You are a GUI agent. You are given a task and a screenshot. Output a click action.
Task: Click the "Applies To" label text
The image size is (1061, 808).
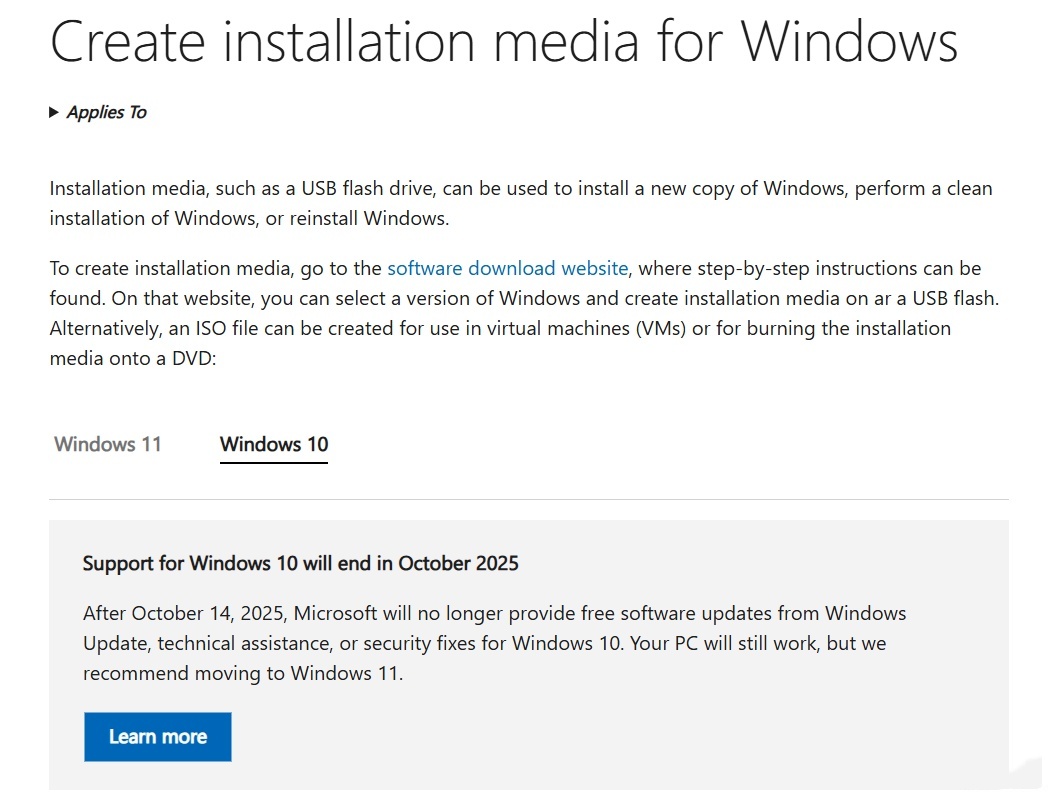click(x=106, y=113)
